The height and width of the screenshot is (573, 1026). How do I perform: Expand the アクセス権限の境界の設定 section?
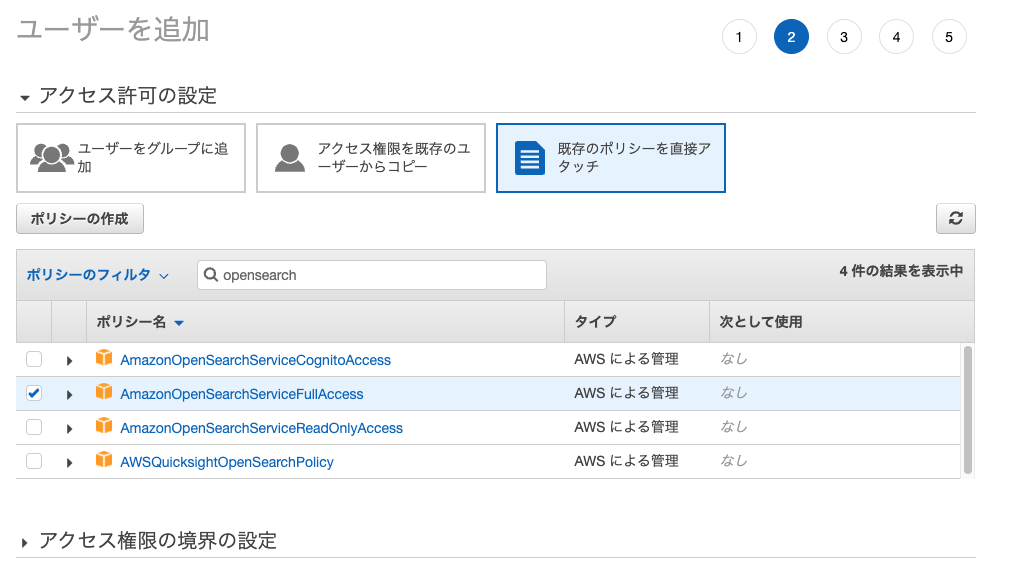coord(24,542)
